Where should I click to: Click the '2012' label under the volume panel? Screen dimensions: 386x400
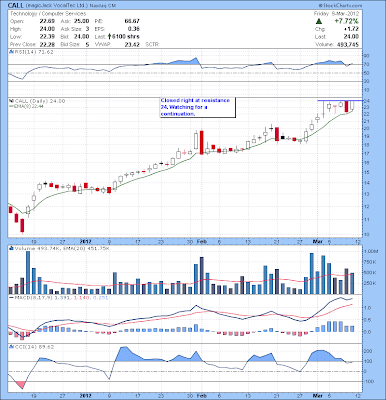pyautogui.click(x=86, y=395)
